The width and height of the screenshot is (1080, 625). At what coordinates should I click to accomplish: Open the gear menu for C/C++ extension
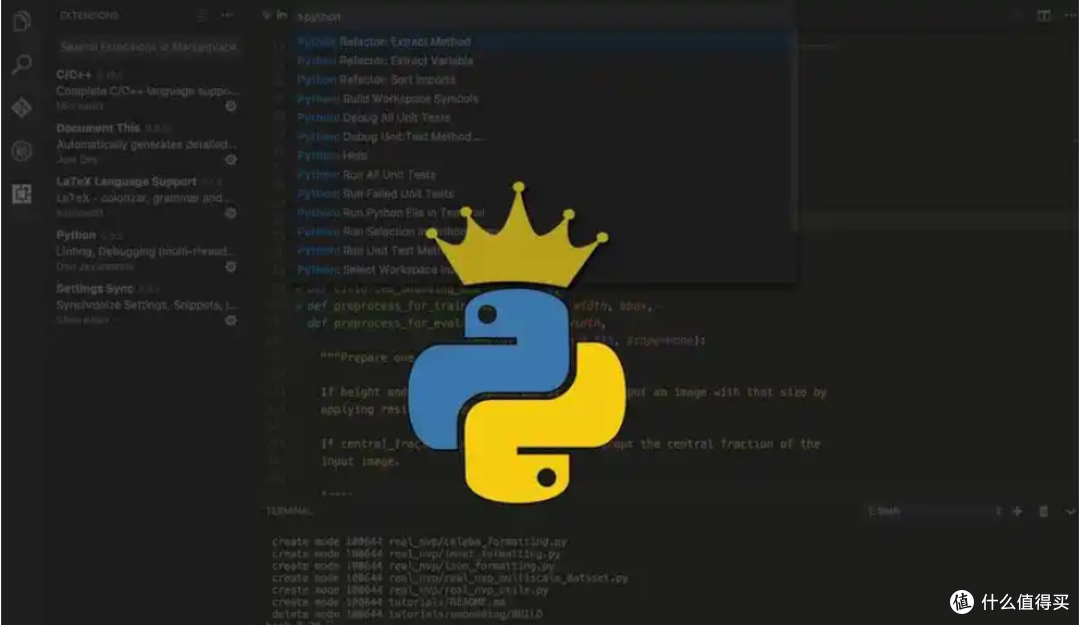coord(231,106)
